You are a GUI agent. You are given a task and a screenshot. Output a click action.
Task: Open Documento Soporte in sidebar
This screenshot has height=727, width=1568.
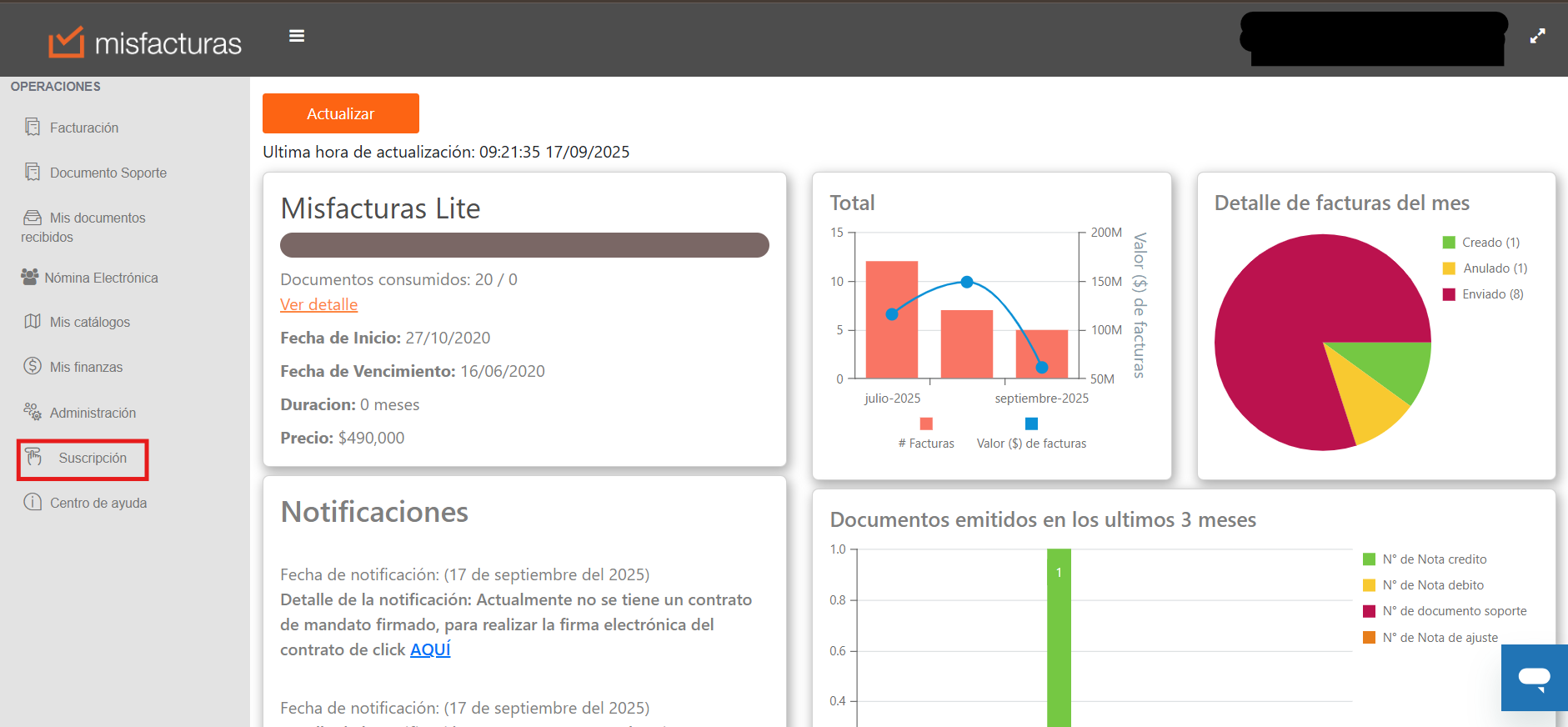pyautogui.click(x=108, y=173)
